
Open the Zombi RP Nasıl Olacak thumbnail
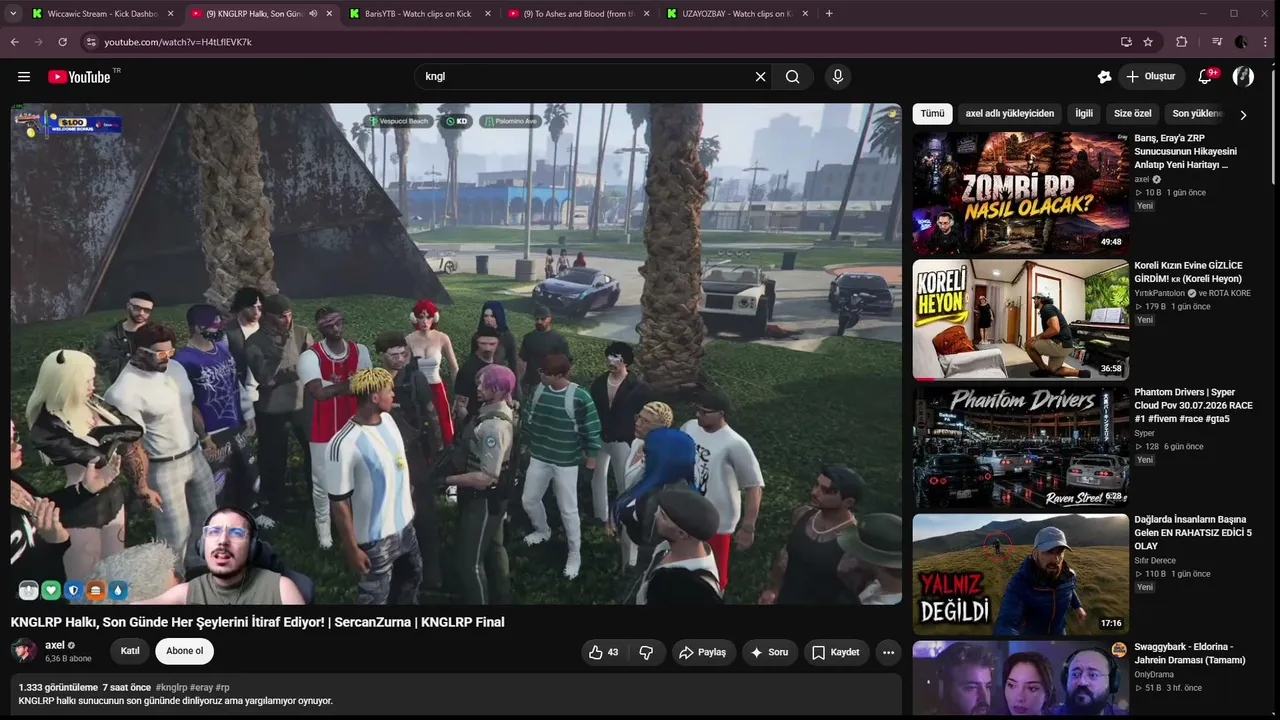coord(1020,193)
